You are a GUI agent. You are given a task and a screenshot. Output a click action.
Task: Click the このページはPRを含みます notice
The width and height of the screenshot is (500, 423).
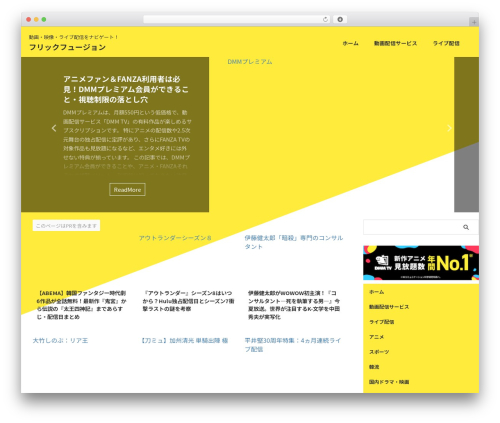66,226
